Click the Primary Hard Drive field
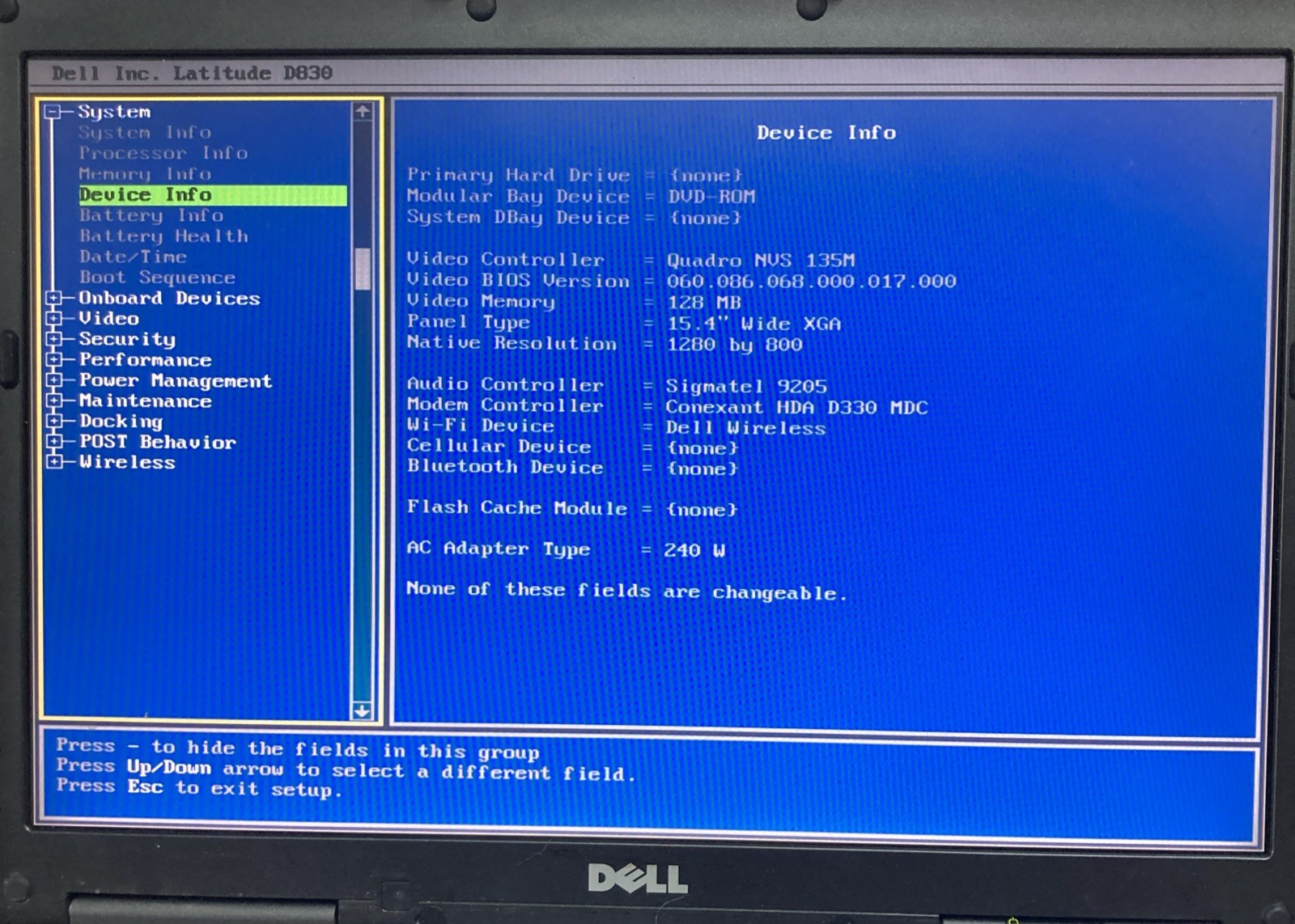Image resolution: width=1295 pixels, height=924 pixels. coord(574,175)
